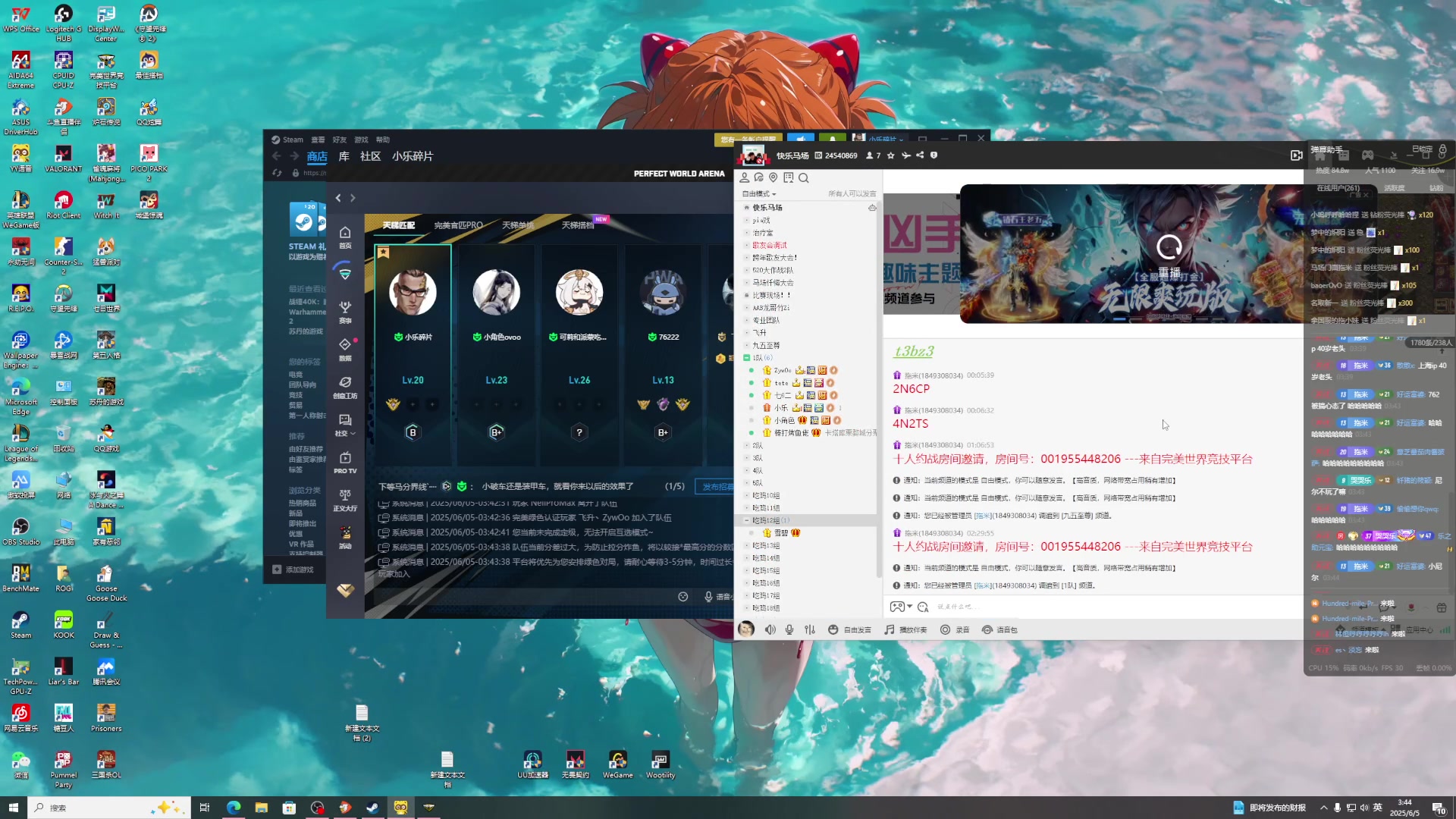The width and height of the screenshot is (1456, 819).
Task: Click the favorite star icon in YY header
Action: tap(891, 155)
